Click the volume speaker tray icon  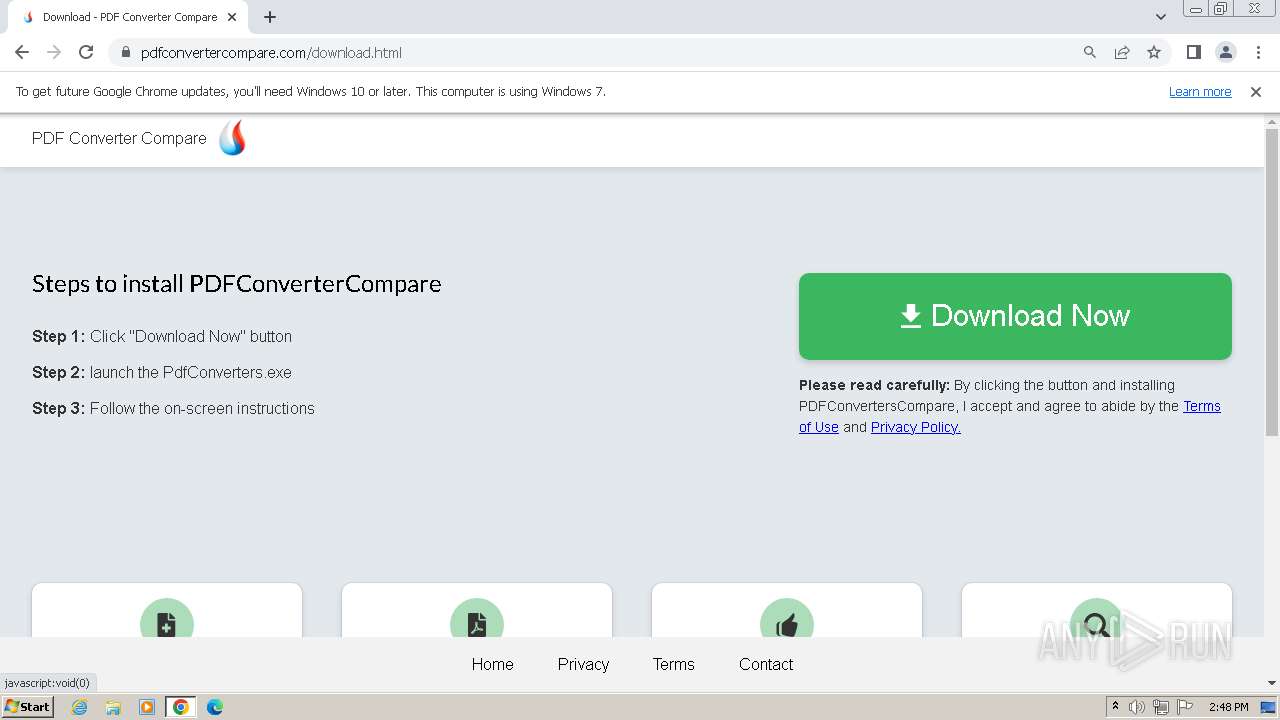[x=1137, y=707]
